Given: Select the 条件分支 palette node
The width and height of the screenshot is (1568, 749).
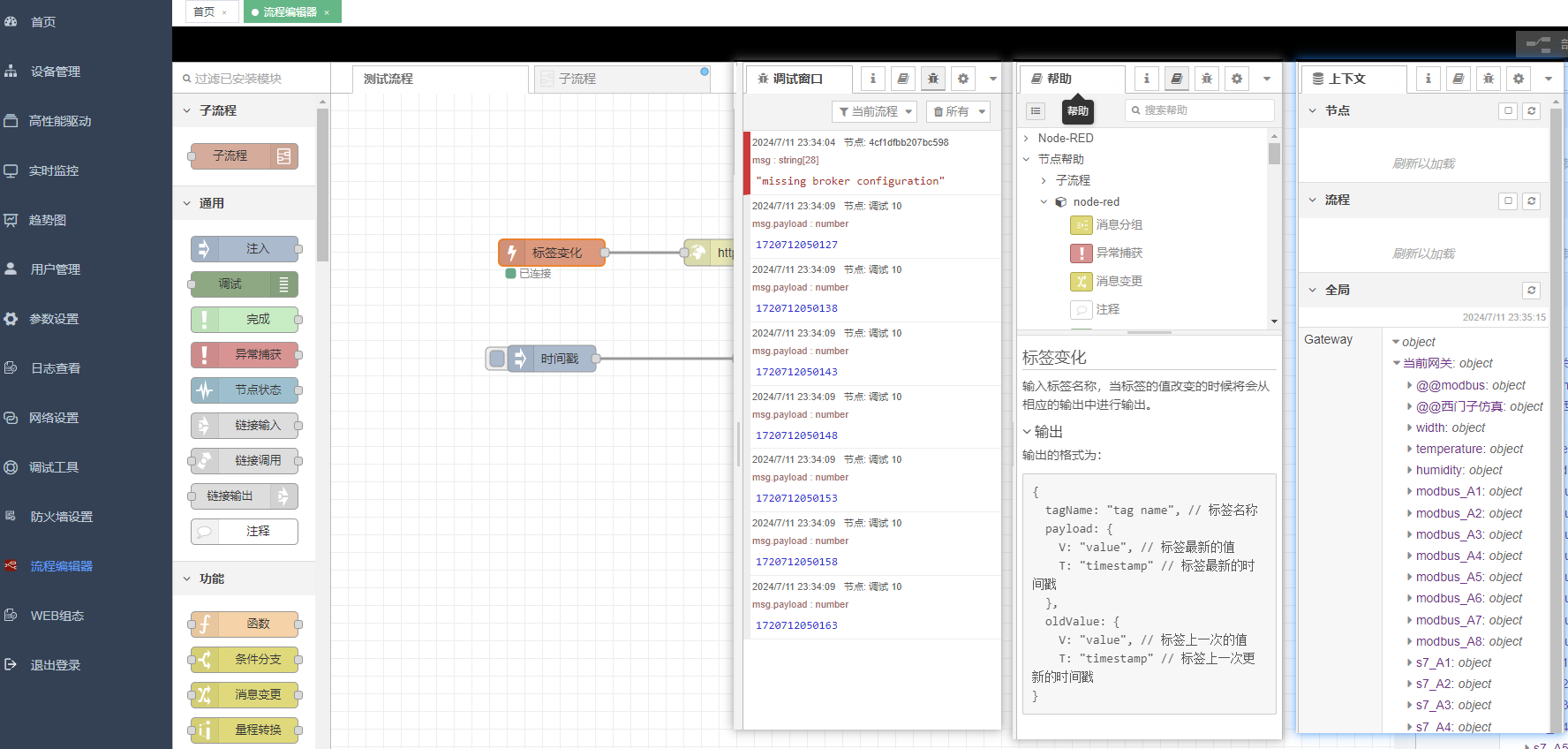Looking at the screenshot, I should 245,660.
